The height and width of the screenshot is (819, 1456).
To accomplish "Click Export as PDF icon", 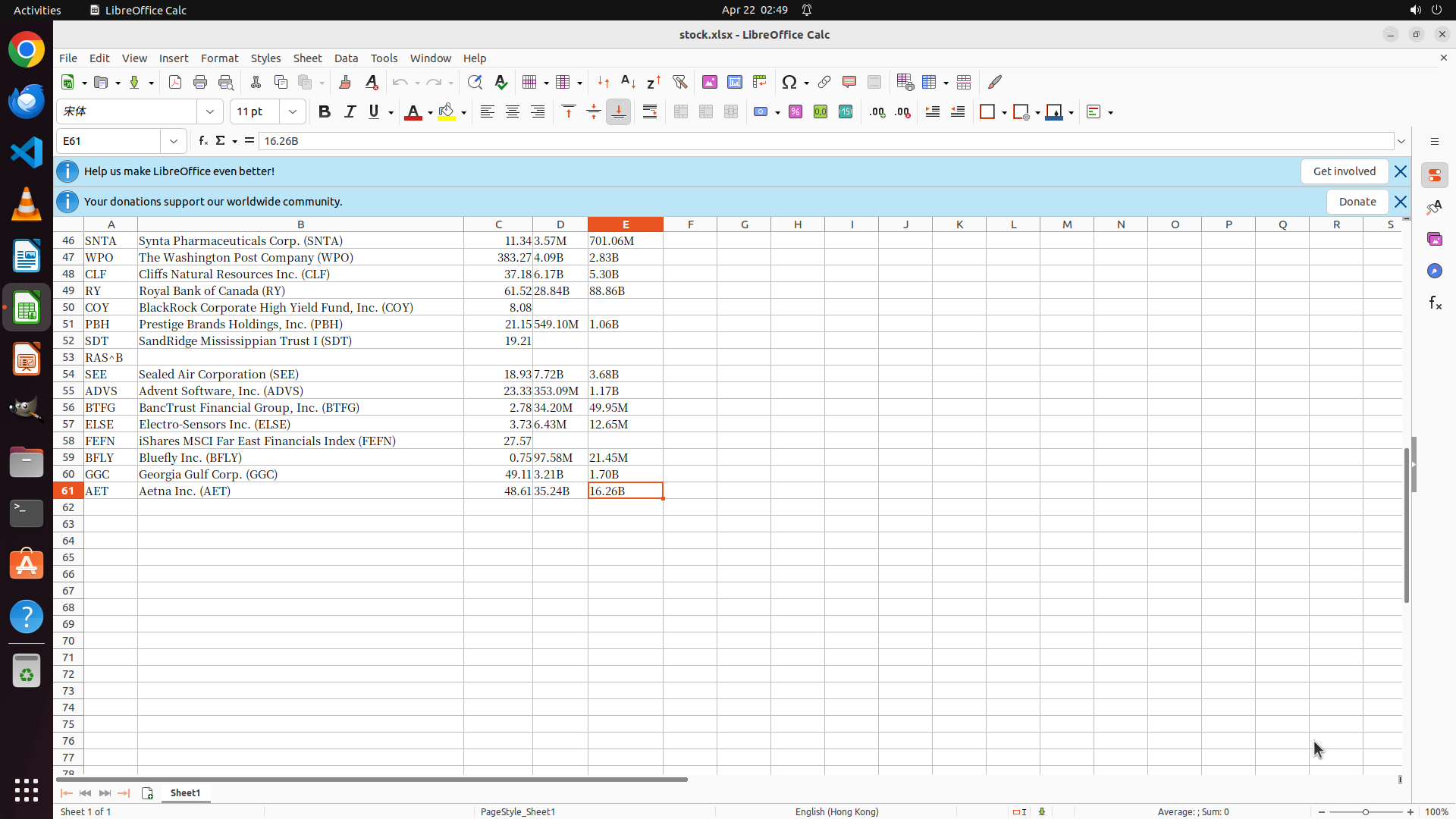I will (x=175, y=82).
